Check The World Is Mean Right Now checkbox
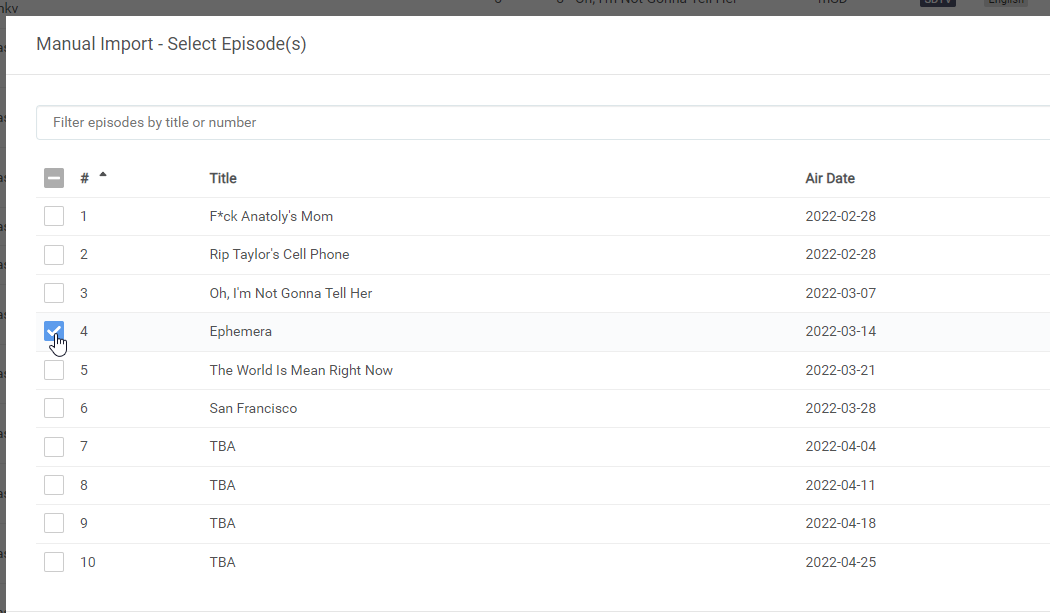 tap(54, 370)
